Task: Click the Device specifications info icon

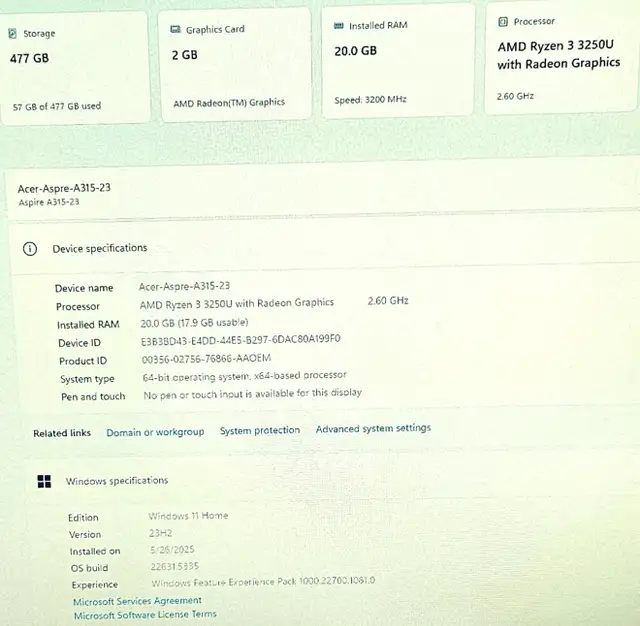Action: point(30,249)
